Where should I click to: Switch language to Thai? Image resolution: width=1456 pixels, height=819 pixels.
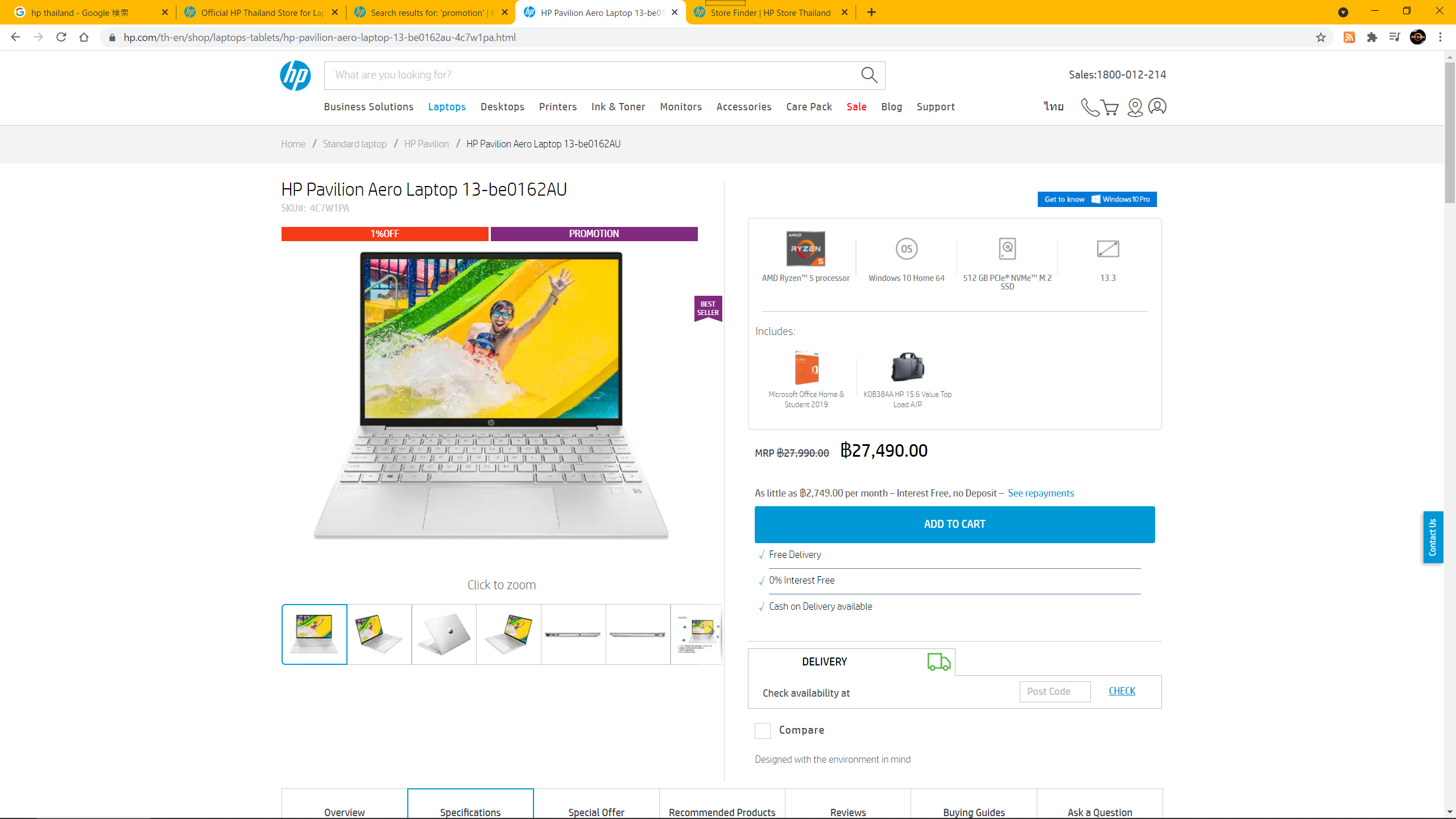[1053, 106]
